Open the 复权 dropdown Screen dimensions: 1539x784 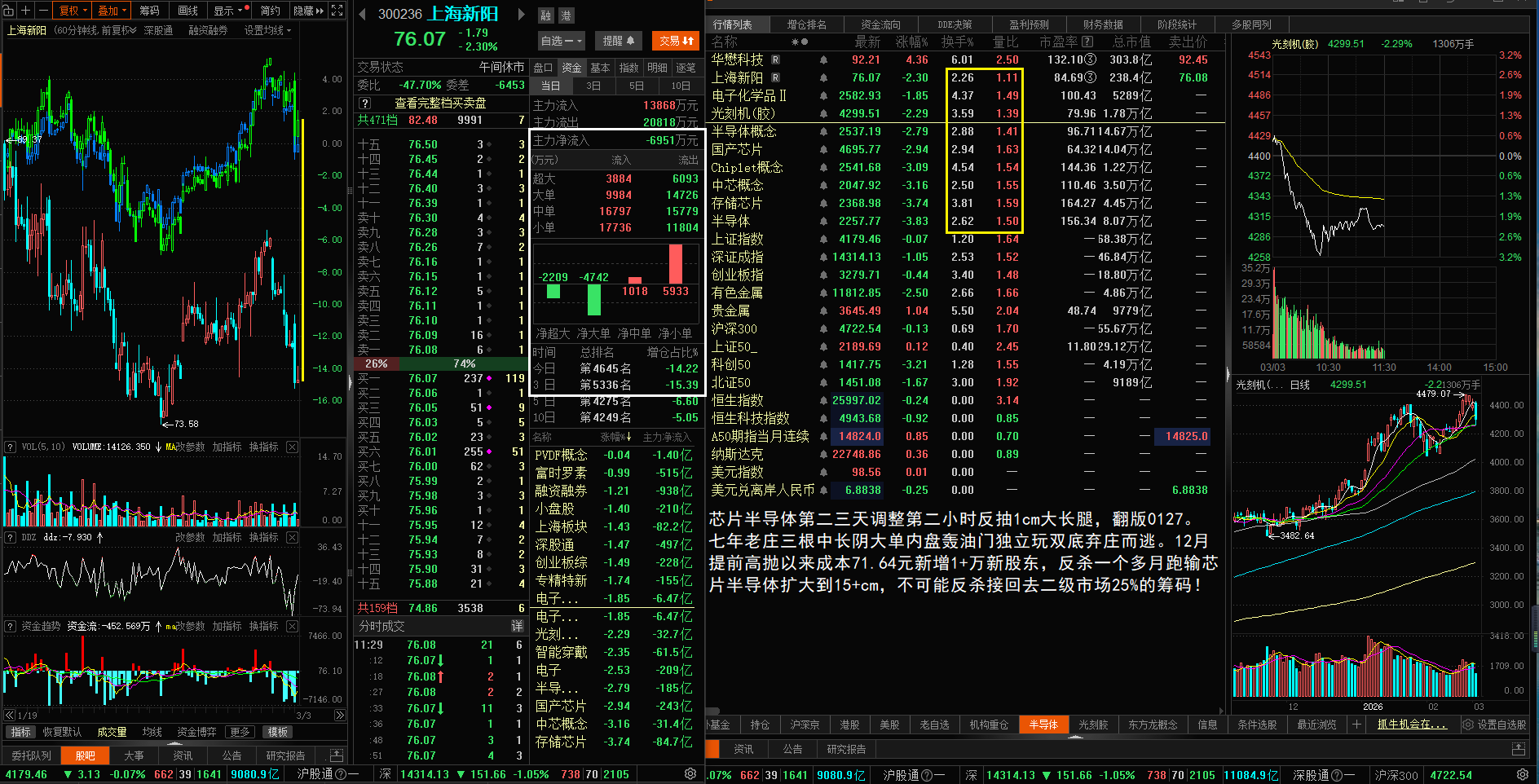(x=73, y=11)
